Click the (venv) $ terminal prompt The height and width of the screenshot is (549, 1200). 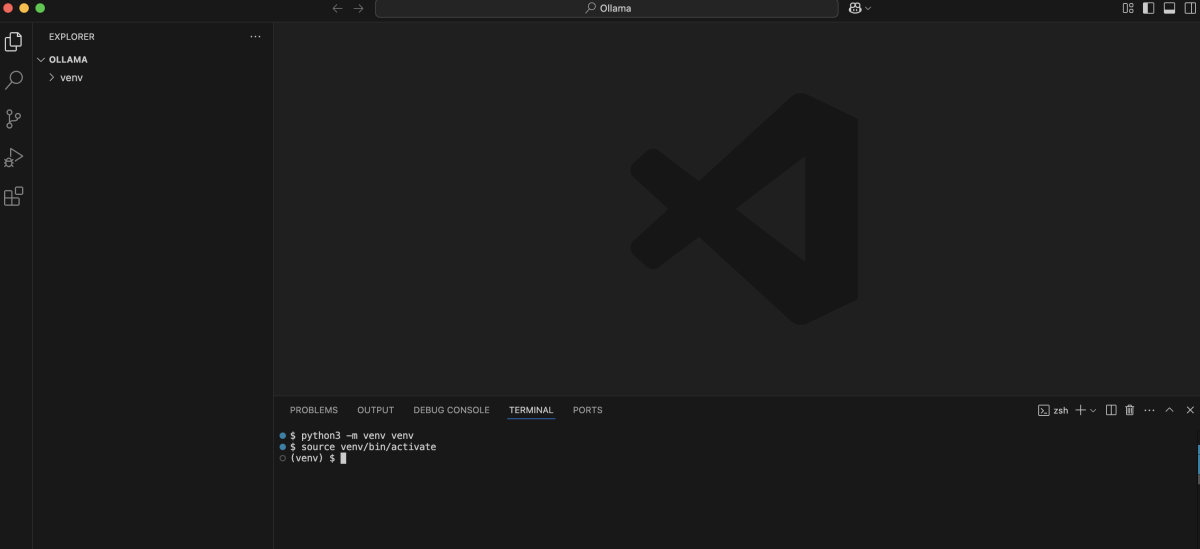pos(313,458)
